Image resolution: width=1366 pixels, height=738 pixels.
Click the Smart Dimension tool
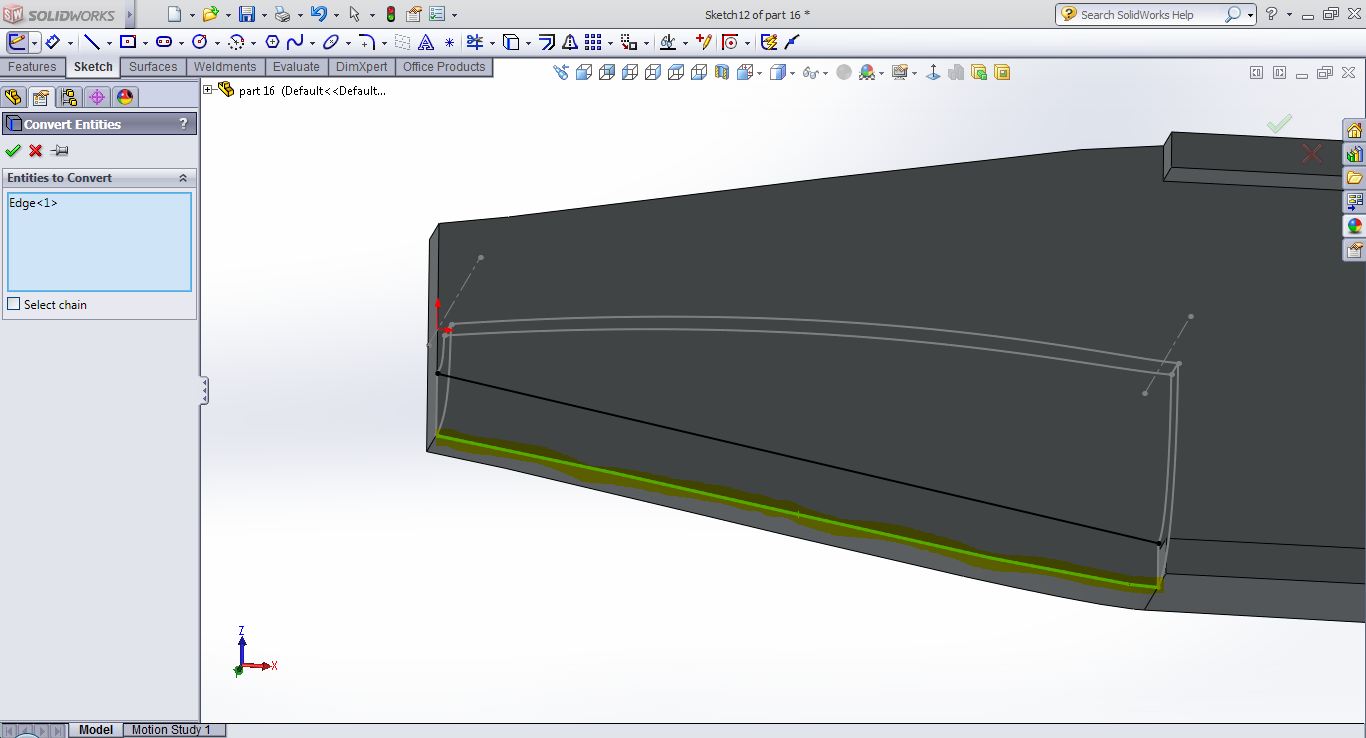52,42
